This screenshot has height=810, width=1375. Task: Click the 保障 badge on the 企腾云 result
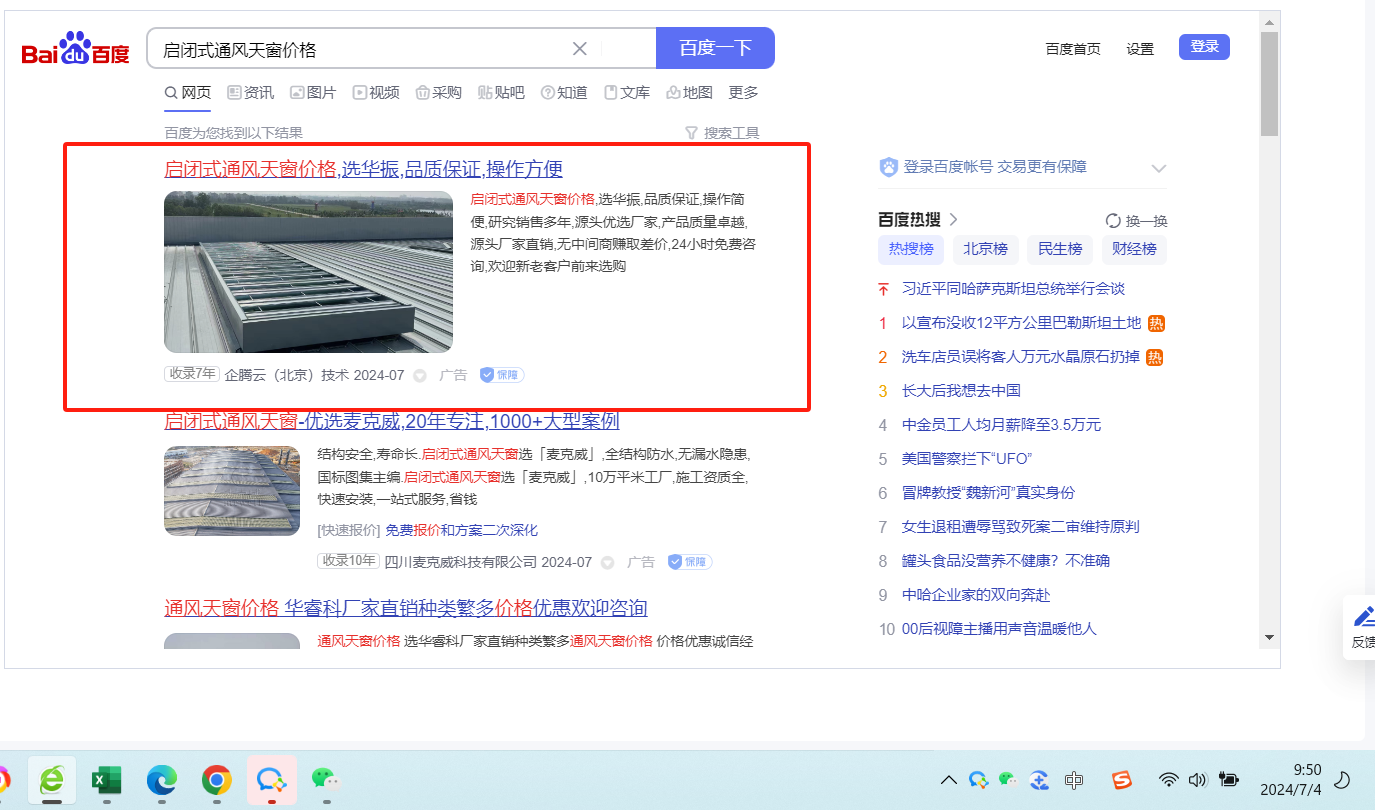(x=501, y=375)
